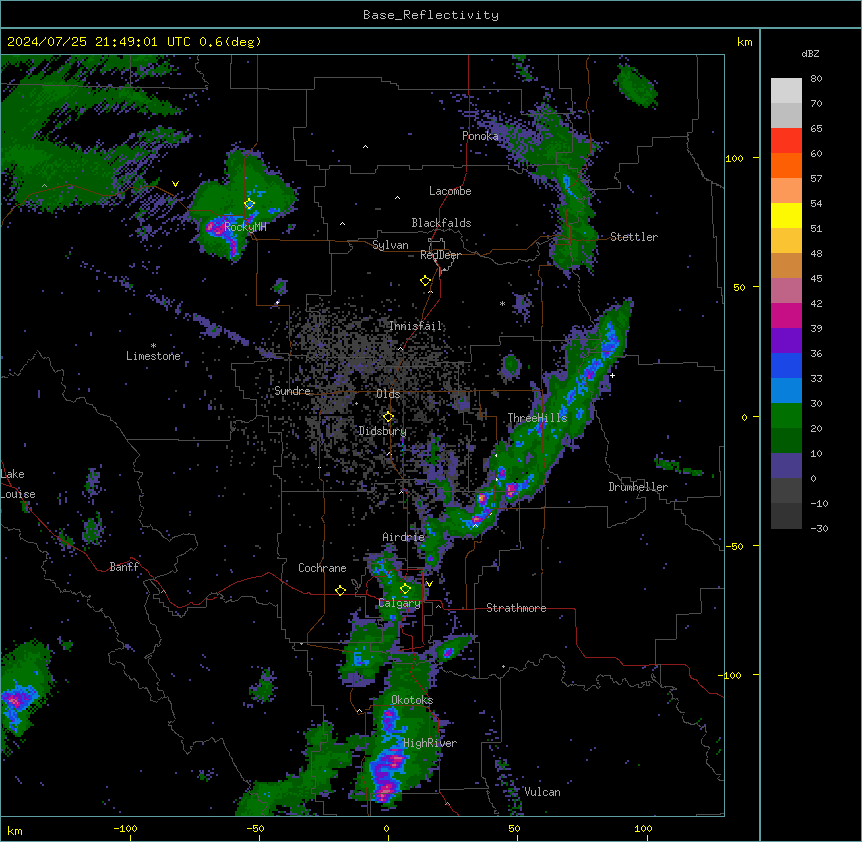Click the -100 tick on bottom axis

125,828
